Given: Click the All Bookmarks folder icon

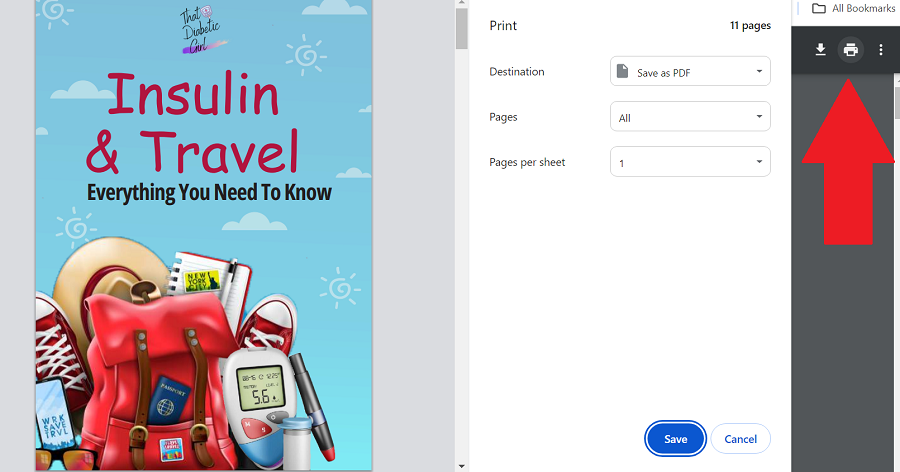Looking at the screenshot, I should (818, 8).
